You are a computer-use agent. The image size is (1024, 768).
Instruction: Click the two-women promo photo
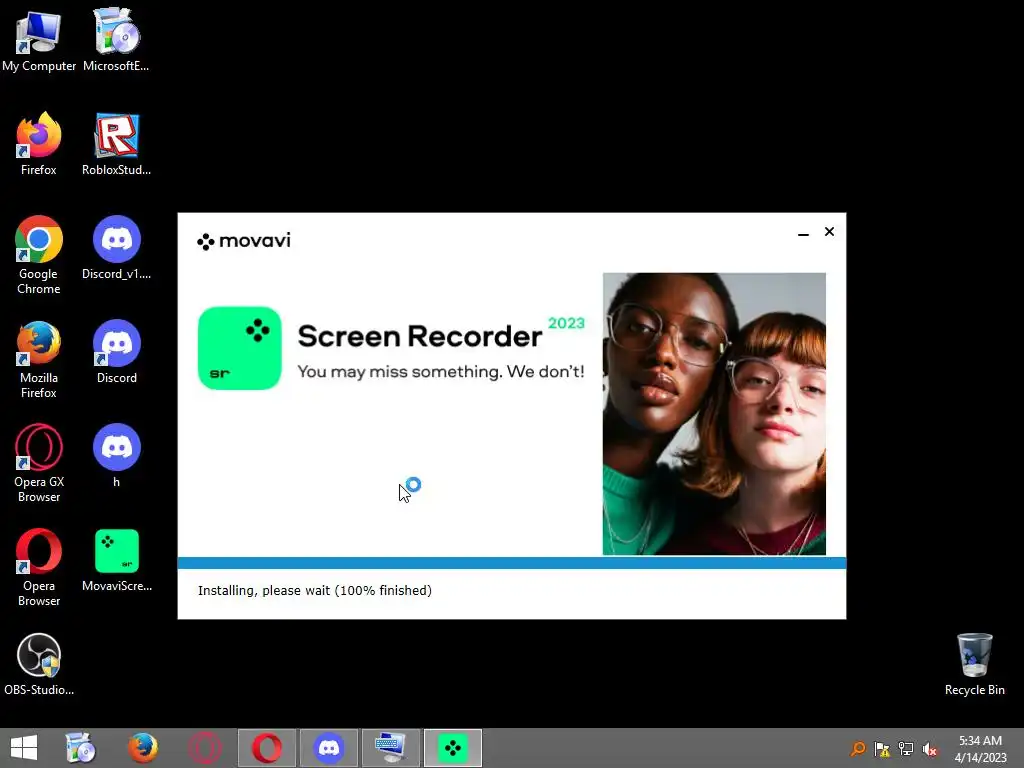714,414
